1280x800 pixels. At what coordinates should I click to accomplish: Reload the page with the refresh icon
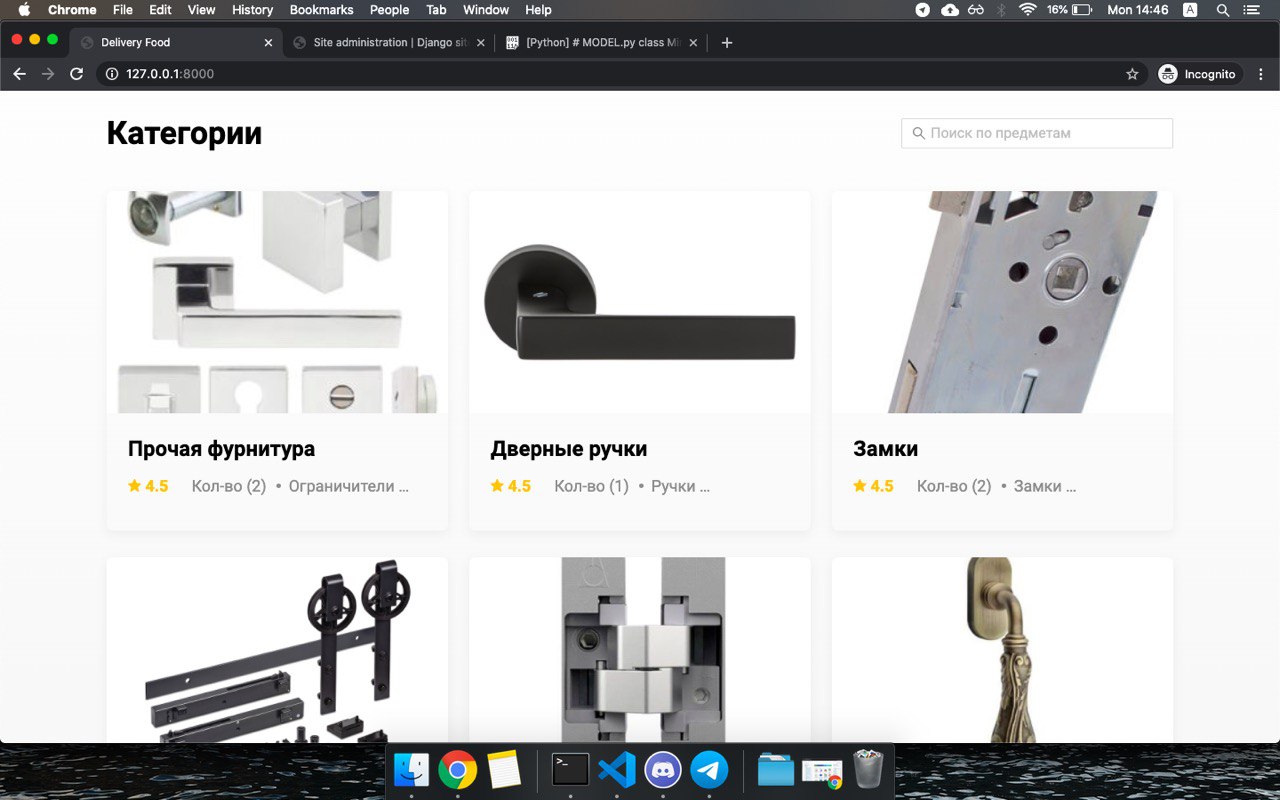tap(76, 74)
